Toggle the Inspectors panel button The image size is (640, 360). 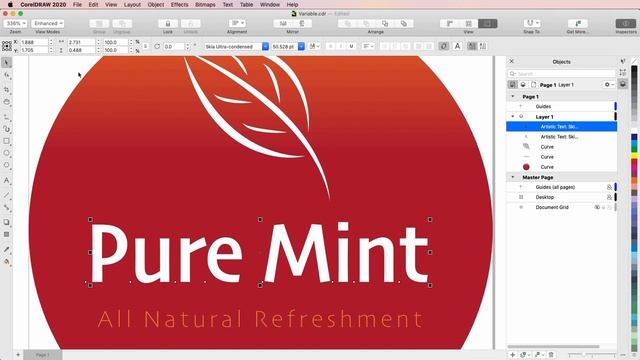click(x=625, y=24)
